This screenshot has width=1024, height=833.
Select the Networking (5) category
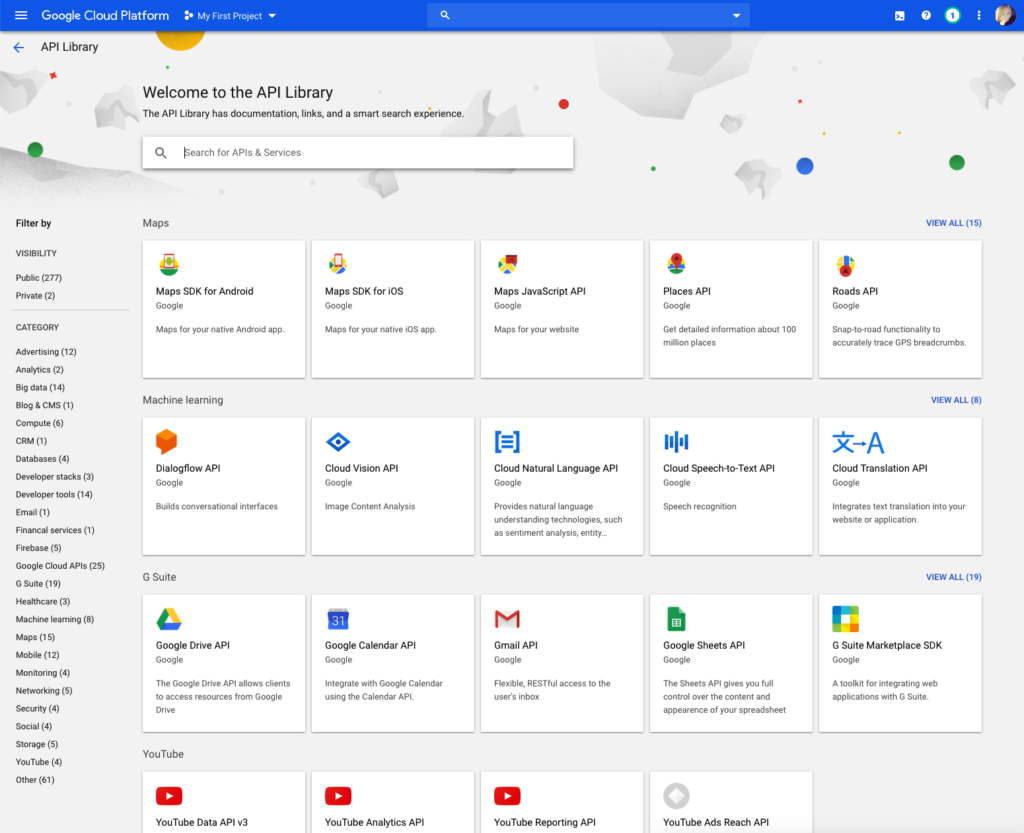[x=44, y=691]
